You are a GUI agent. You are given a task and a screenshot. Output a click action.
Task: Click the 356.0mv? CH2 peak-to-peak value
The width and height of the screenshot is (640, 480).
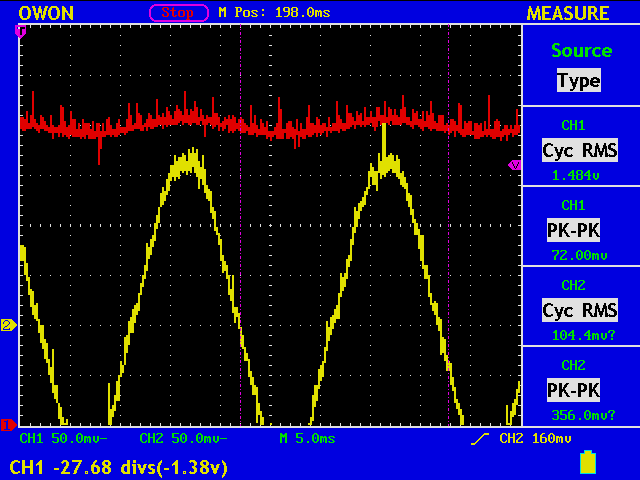[583, 416]
